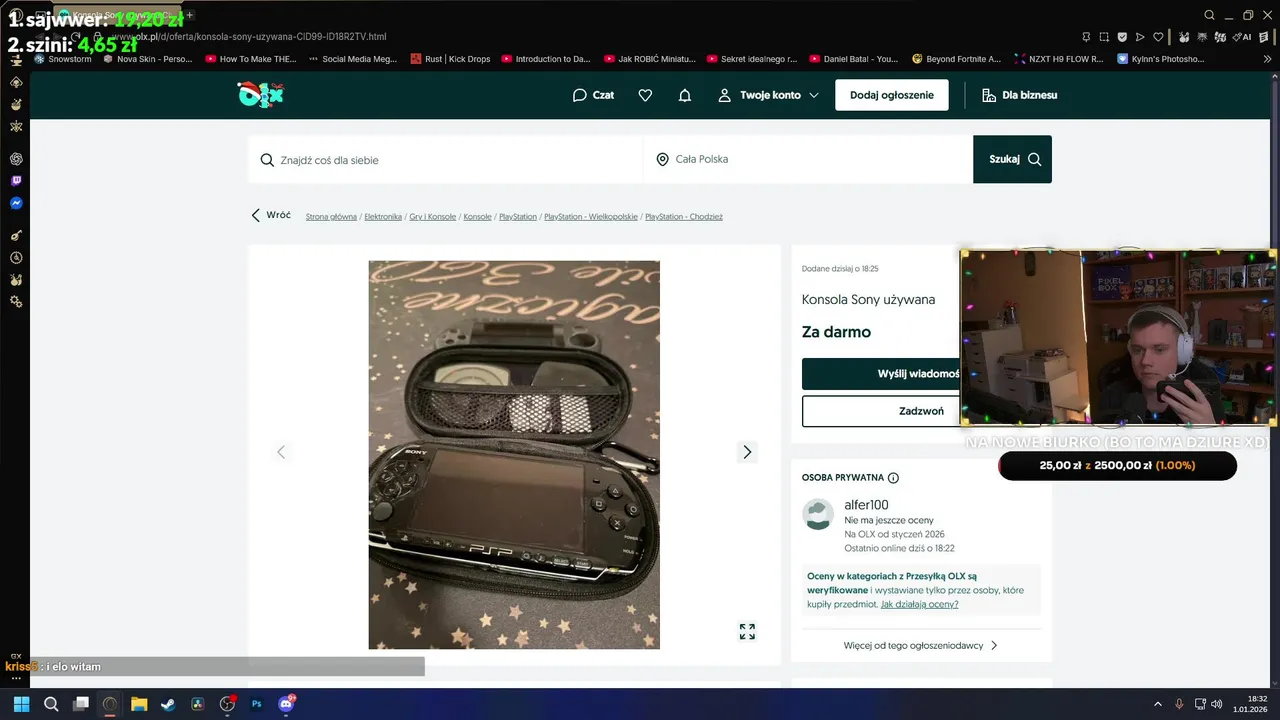Screen dimensions: 1280x720
Task: Click browser tab search magnifier
Action: point(1210,15)
